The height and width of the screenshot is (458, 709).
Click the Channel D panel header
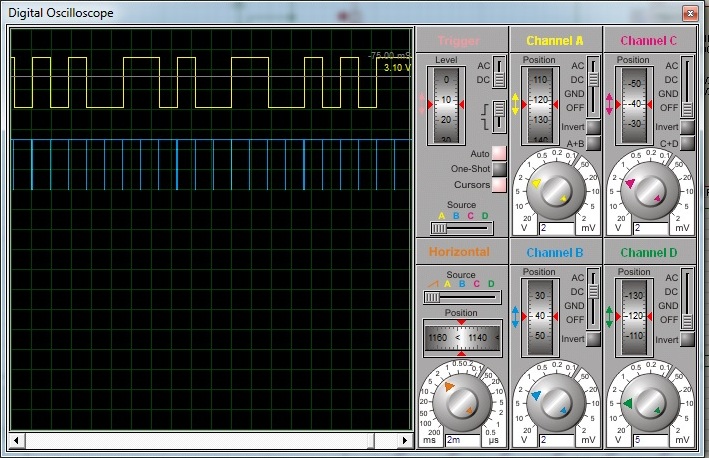pyautogui.click(x=650, y=252)
